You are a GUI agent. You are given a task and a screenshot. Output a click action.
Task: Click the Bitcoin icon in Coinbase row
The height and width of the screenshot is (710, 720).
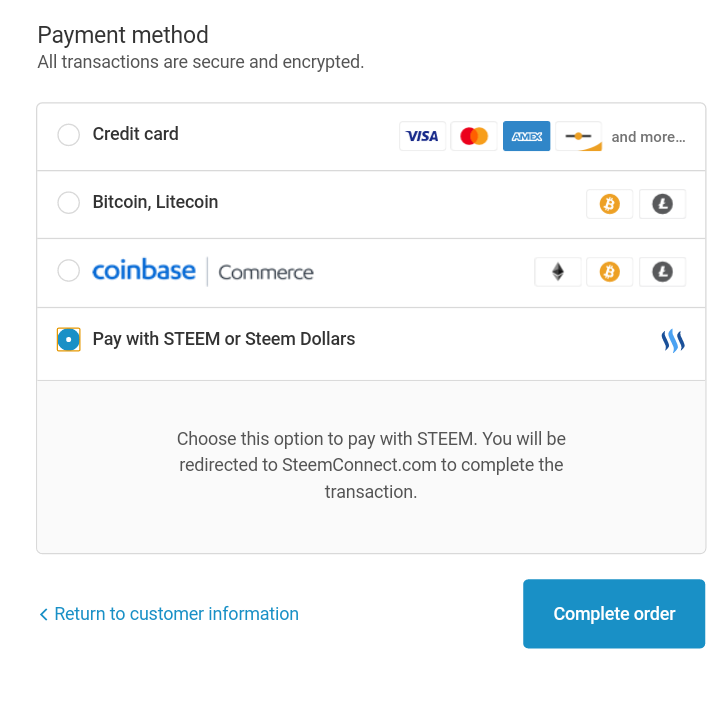tap(609, 272)
